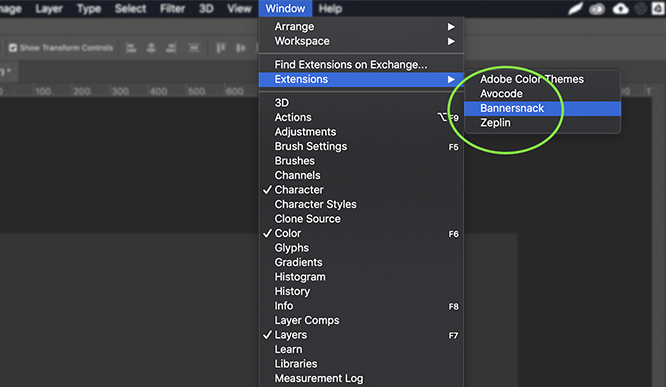The width and height of the screenshot is (666, 387).
Task: Expand the Workspace submenu
Action: (x=361, y=41)
